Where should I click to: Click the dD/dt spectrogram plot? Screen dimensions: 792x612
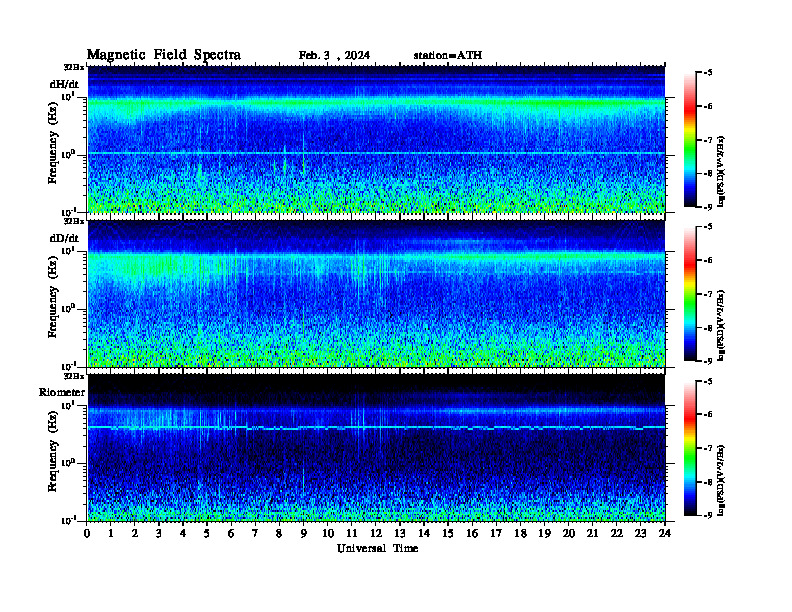pyautogui.click(x=376, y=293)
